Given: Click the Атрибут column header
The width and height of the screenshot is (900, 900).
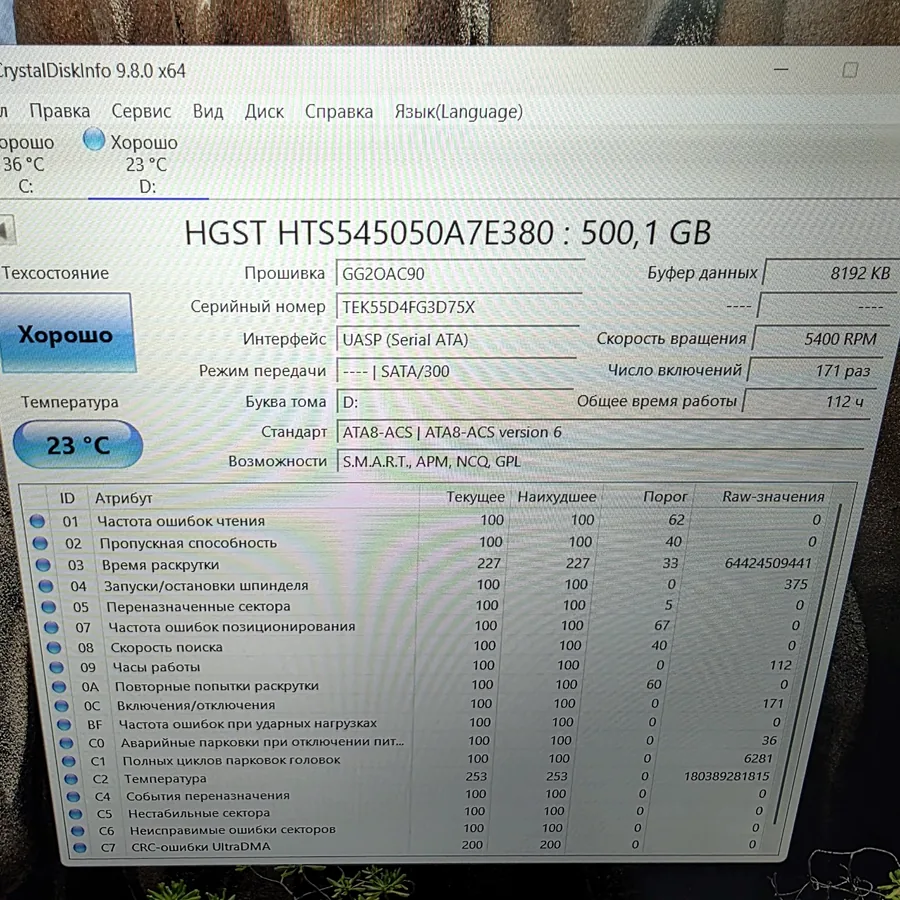Looking at the screenshot, I should point(123,498).
